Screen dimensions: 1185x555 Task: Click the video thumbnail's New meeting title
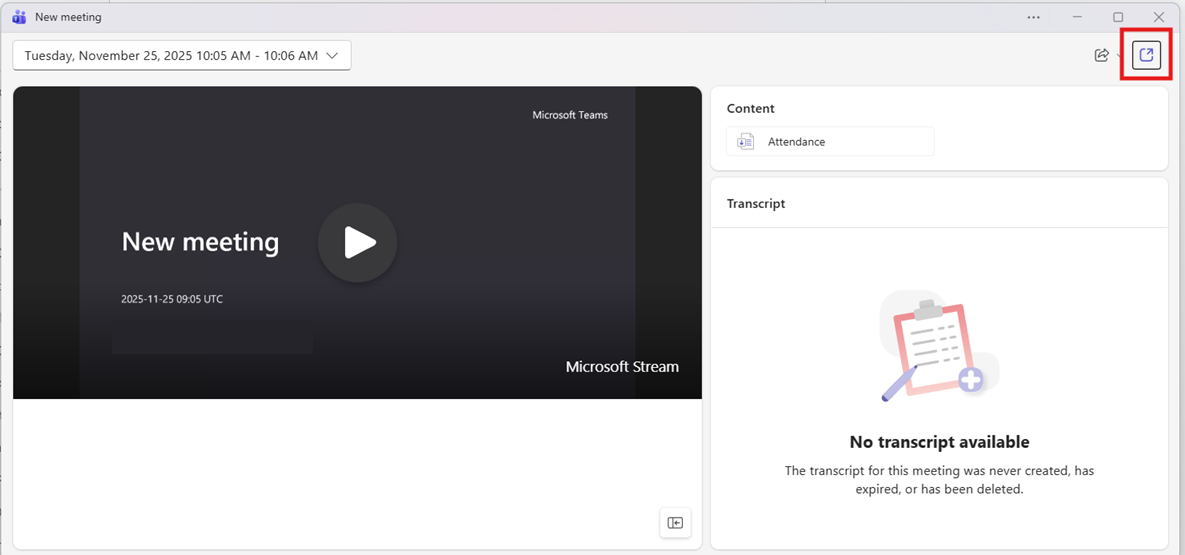coord(200,242)
